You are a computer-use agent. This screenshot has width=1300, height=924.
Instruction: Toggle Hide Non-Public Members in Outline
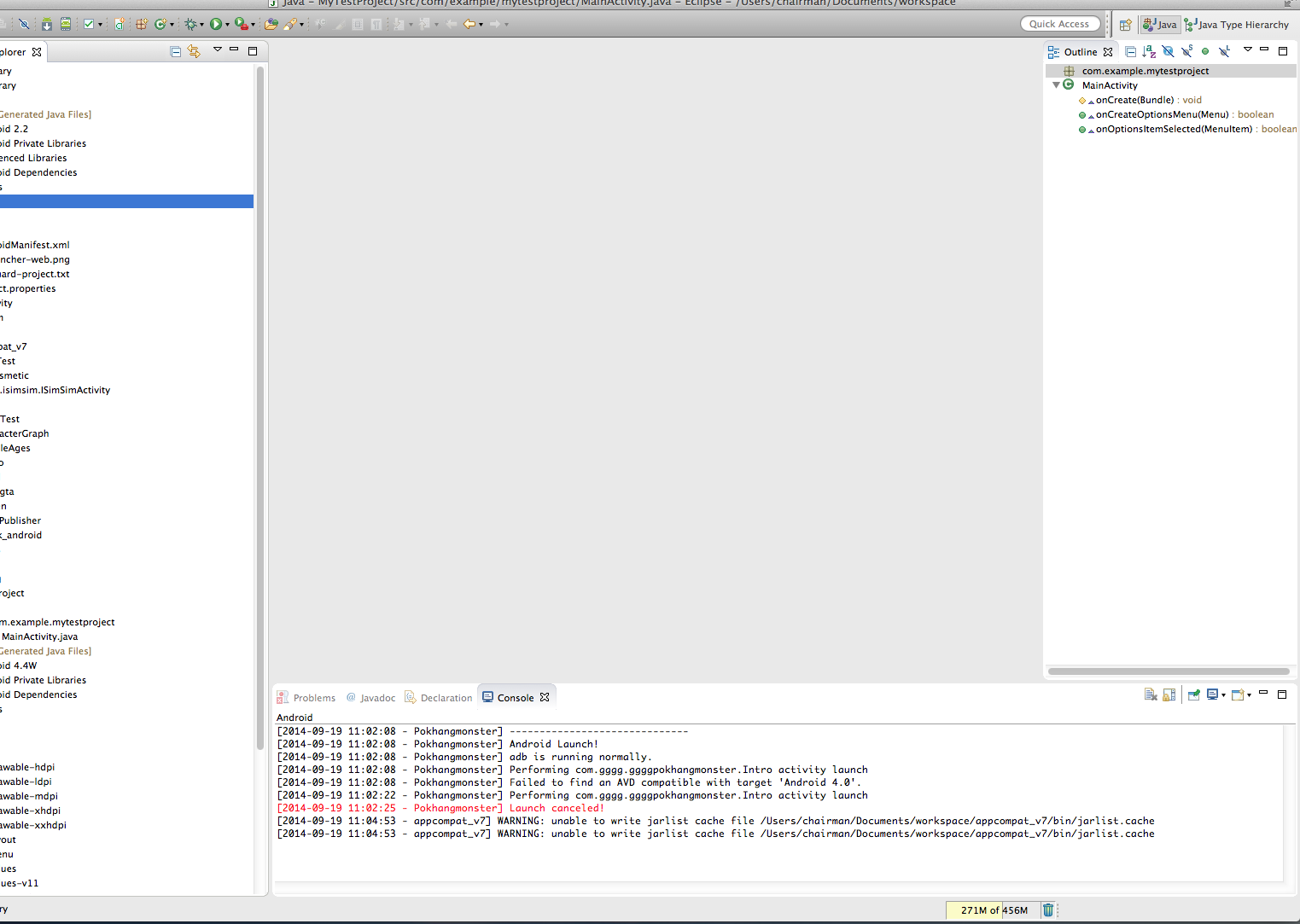coord(1205,51)
